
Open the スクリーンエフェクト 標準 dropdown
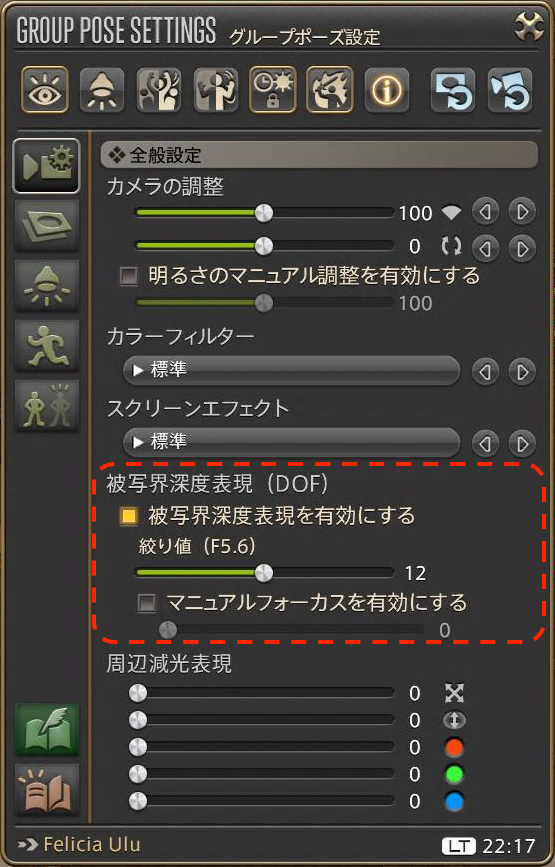(x=291, y=442)
